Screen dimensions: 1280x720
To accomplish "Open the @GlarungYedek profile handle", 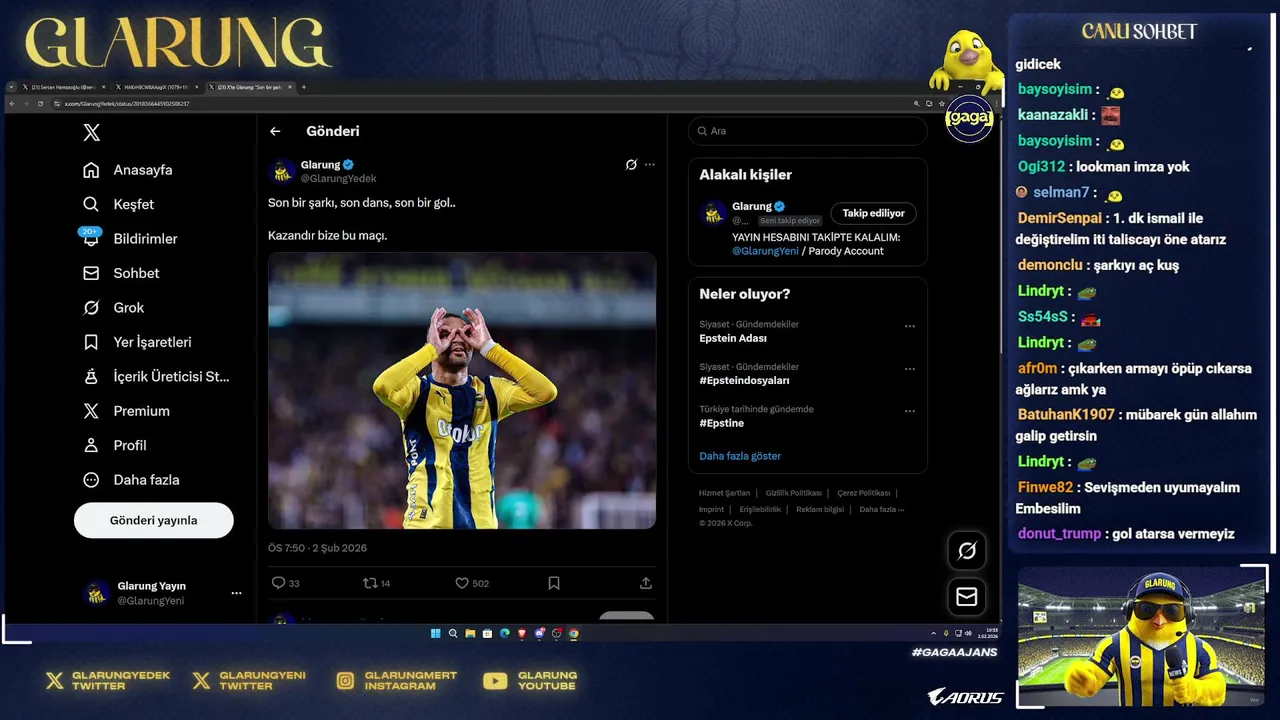I will click(339, 178).
